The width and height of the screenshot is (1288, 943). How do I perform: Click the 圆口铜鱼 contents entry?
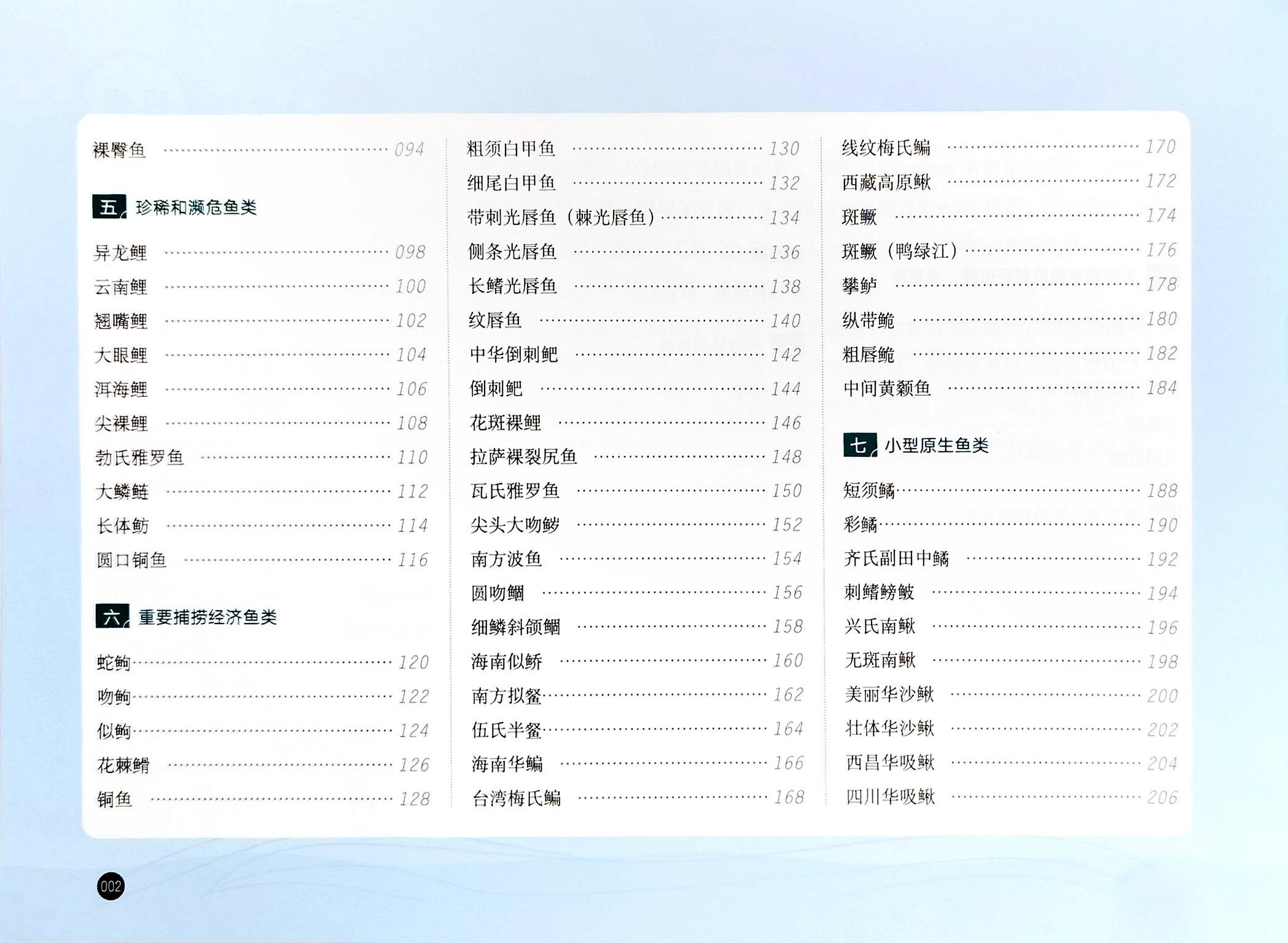pyautogui.click(x=132, y=560)
